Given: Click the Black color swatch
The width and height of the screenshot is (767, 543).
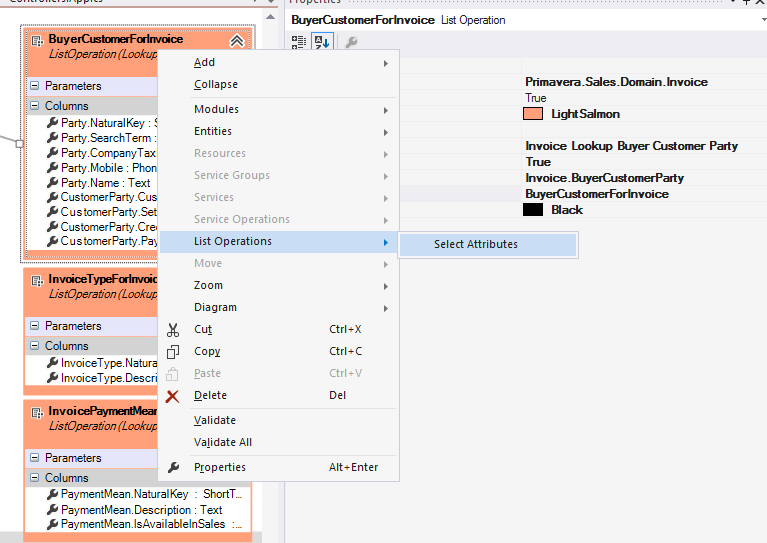Looking at the screenshot, I should (533, 210).
